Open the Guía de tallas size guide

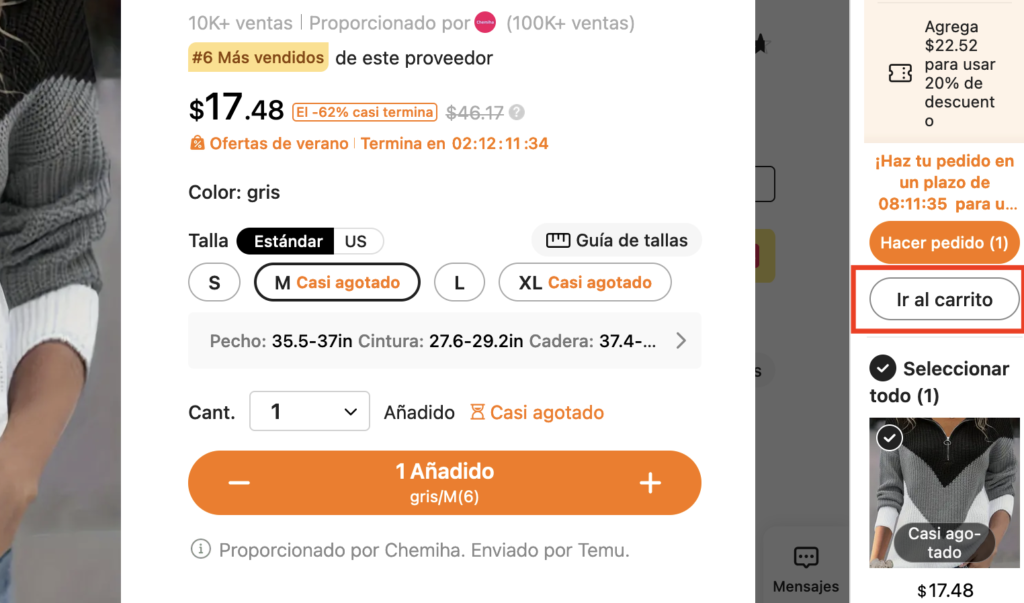point(617,240)
